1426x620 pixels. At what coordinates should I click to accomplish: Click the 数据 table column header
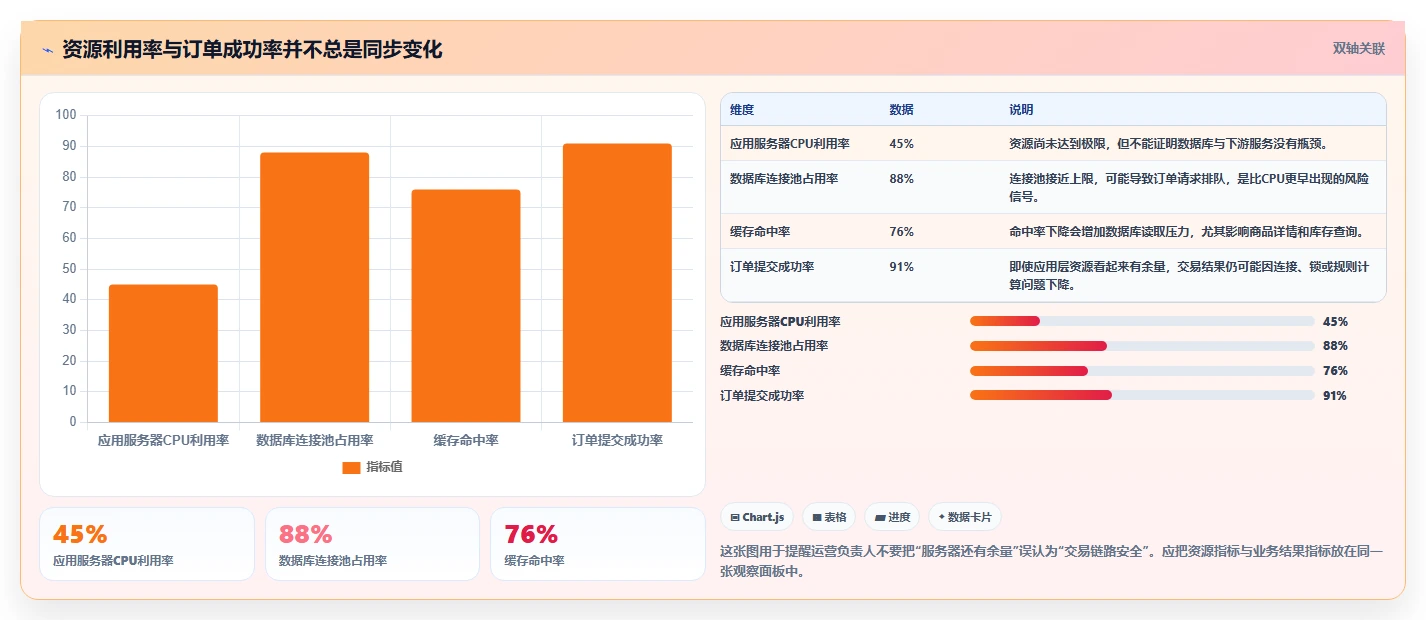pos(901,110)
